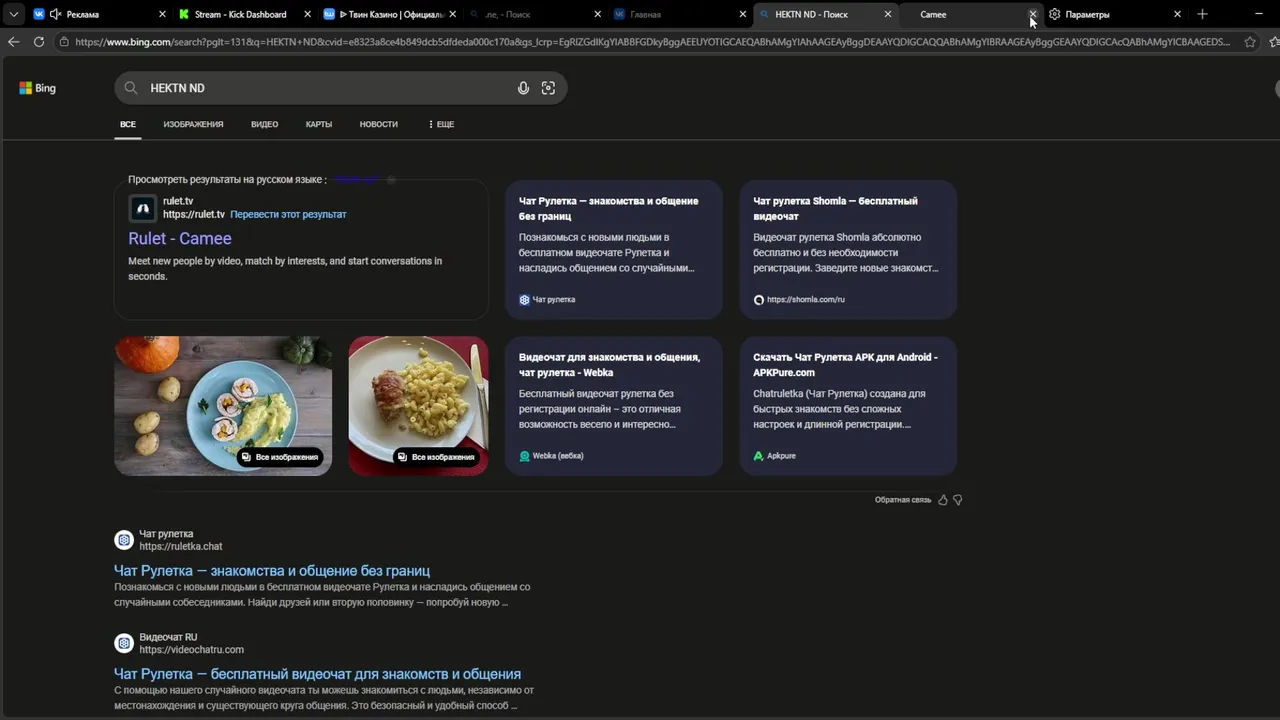The image size is (1280, 720).
Task: Switch to the Реклама tab
Action: [100, 14]
